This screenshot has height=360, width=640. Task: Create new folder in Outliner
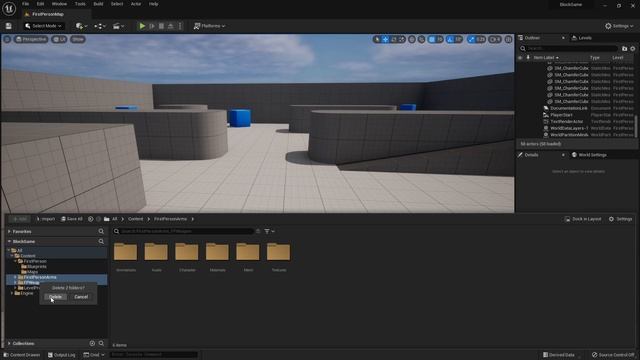pos(624,49)
